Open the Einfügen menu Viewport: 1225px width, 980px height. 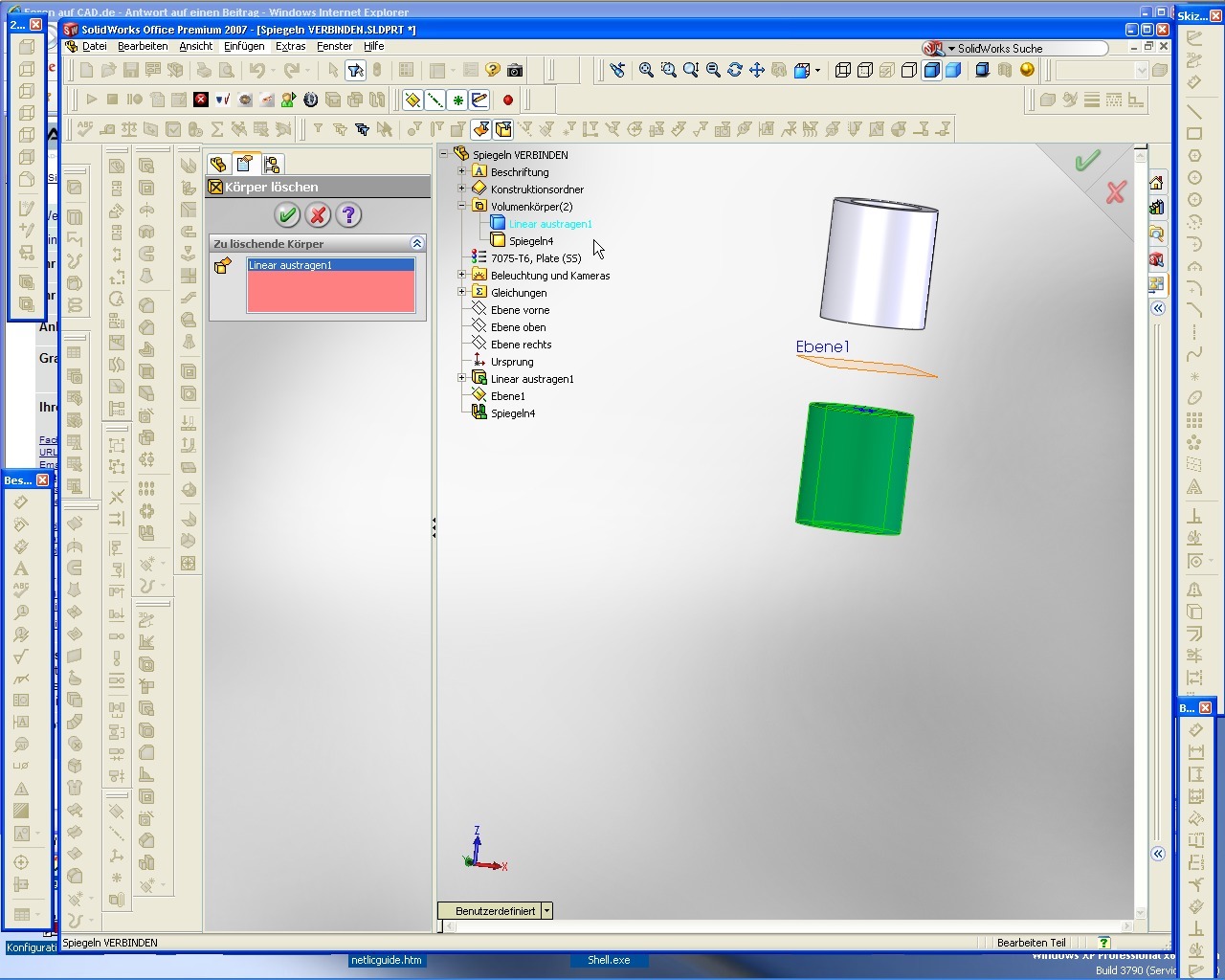[244, 46]
